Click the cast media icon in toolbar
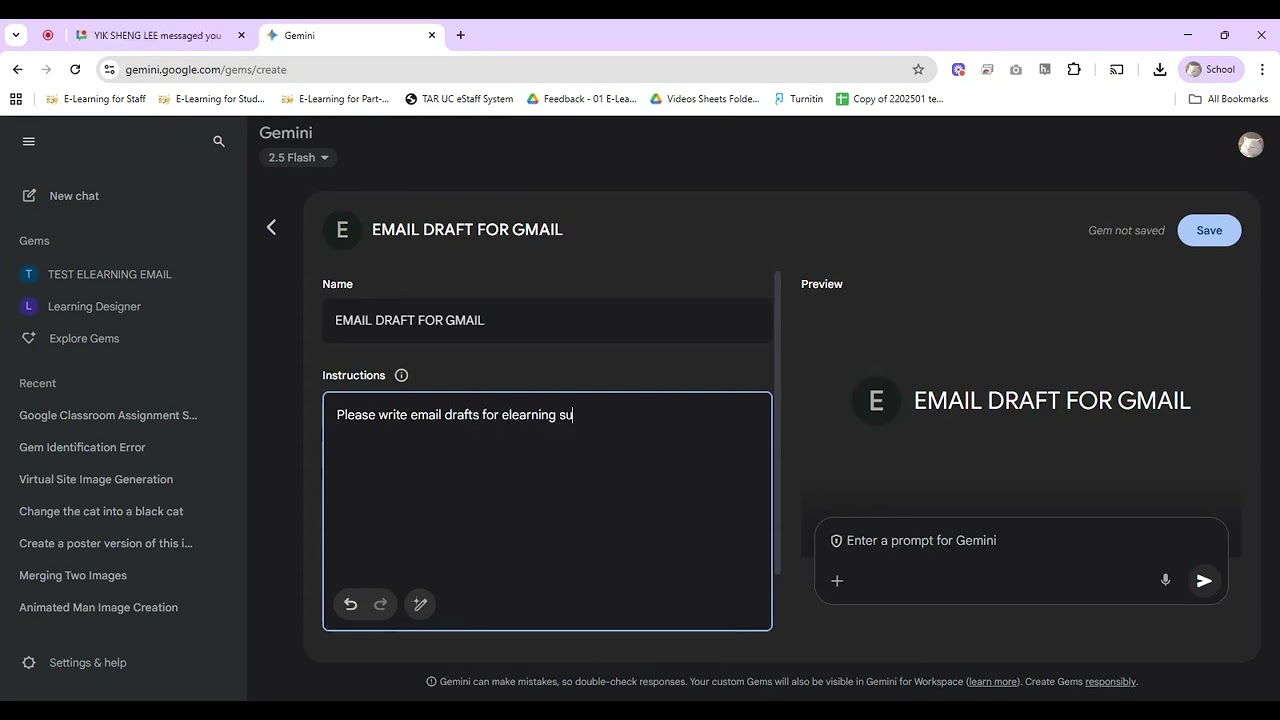The height and width of the screenshot is (720, 1280). pos(1117,69)
